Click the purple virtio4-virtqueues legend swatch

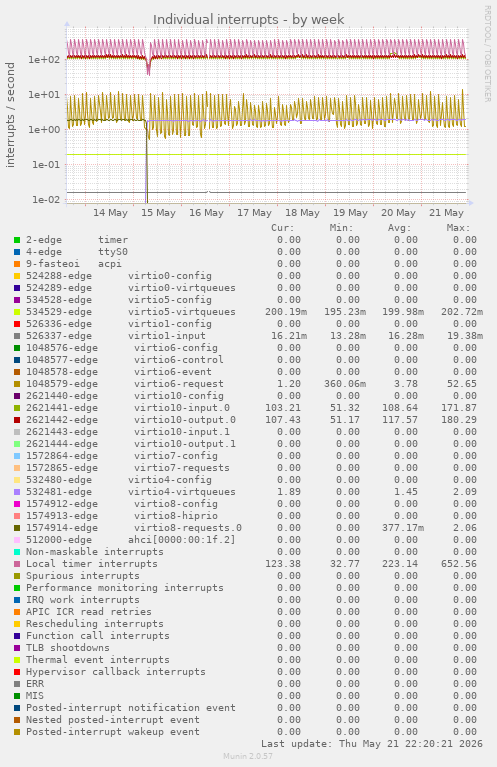[x=17, y=492]
